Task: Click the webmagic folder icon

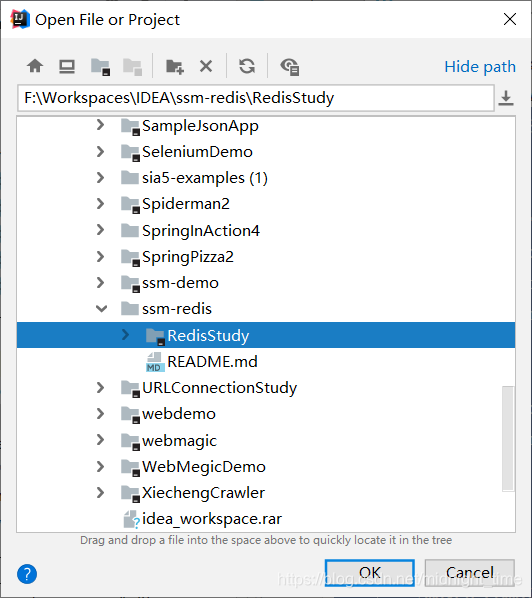Action: click(130, 442)
